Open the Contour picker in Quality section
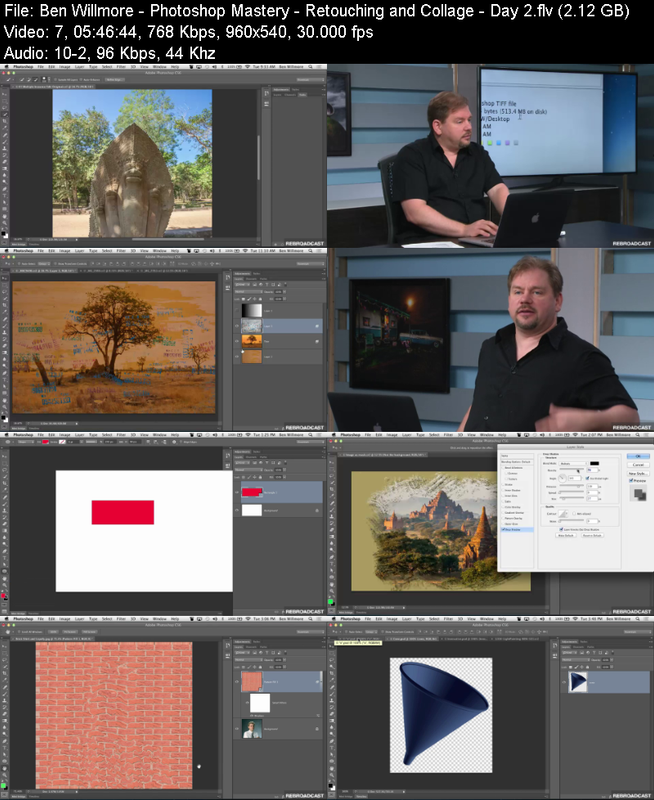 point(563,514)
